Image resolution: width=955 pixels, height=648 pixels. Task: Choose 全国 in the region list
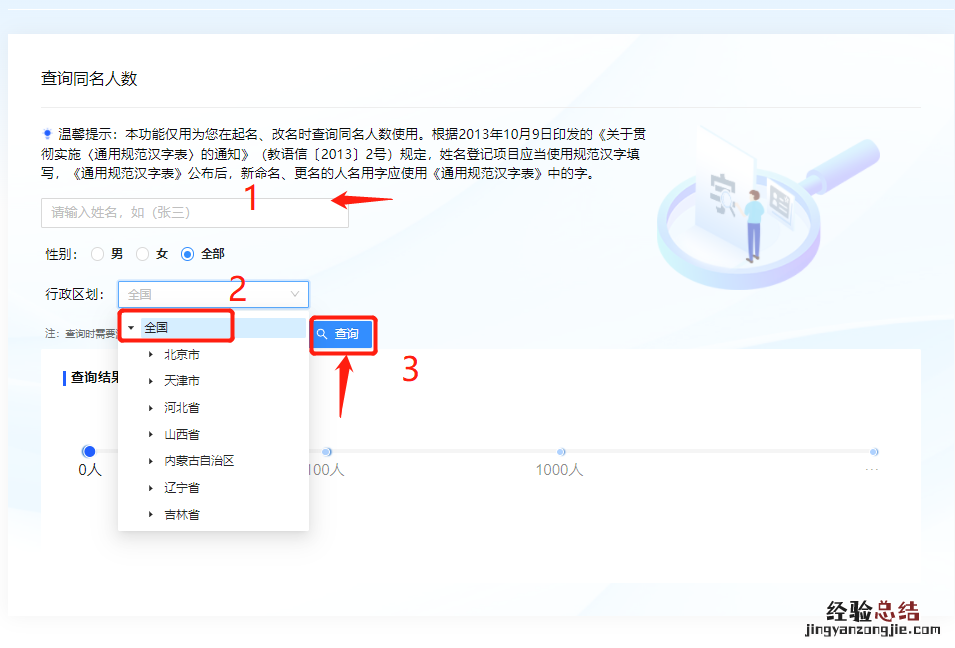[x=156, y=328]
